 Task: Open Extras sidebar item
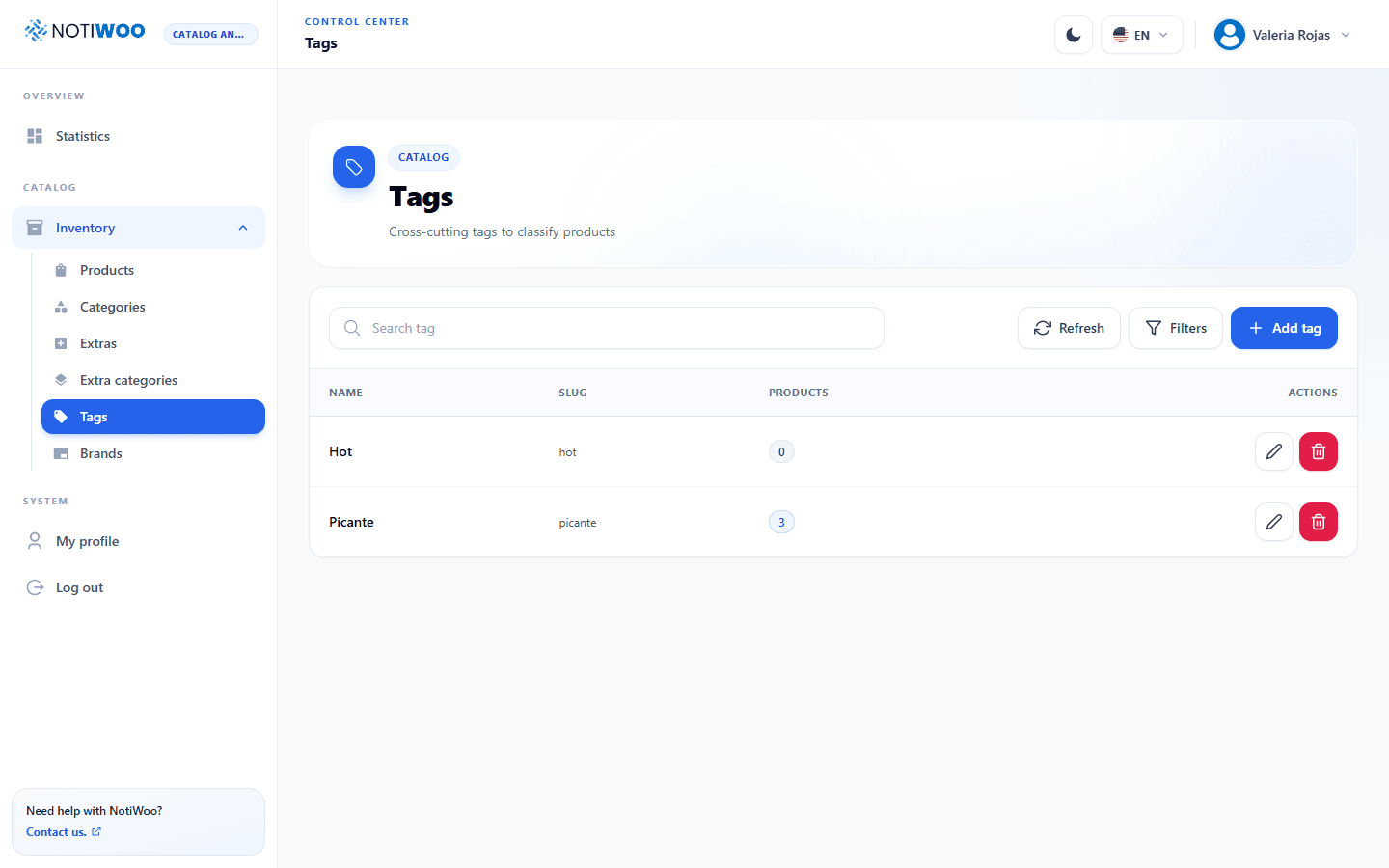(153, 343)
